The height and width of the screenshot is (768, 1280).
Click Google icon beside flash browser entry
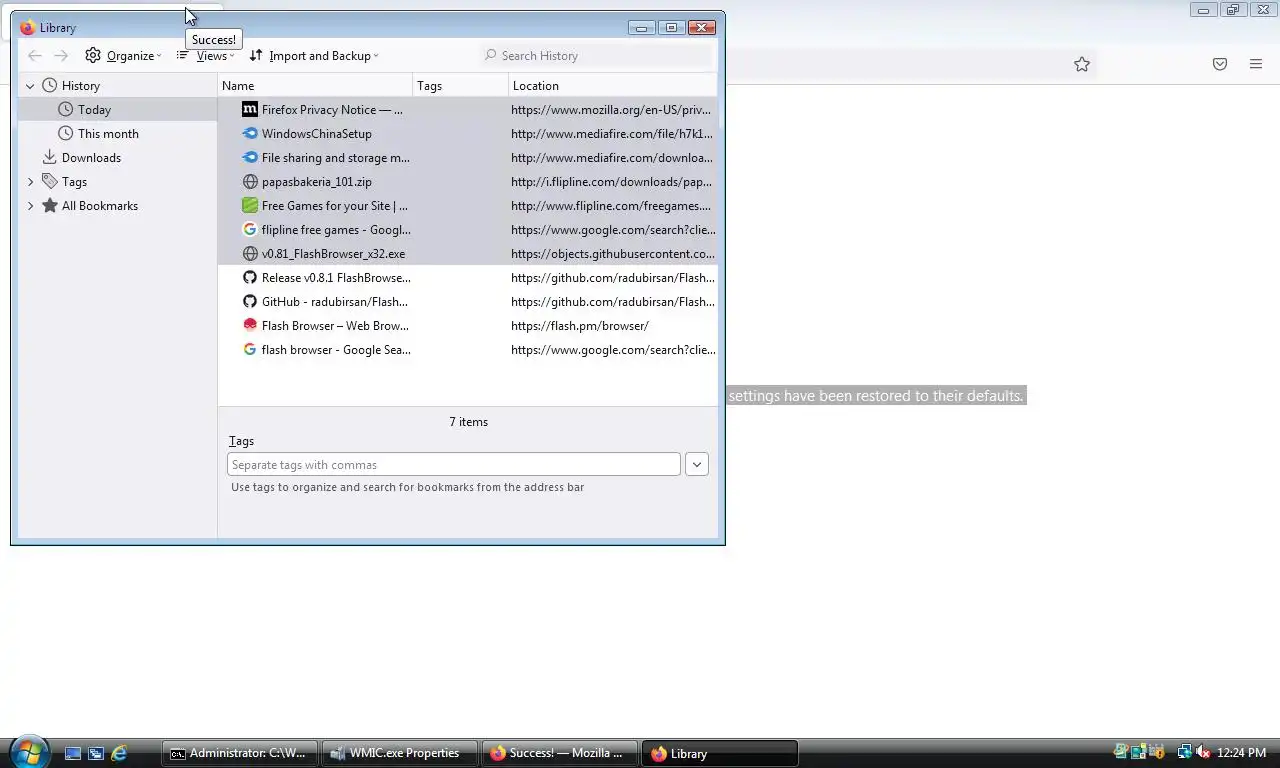(250, 350)
